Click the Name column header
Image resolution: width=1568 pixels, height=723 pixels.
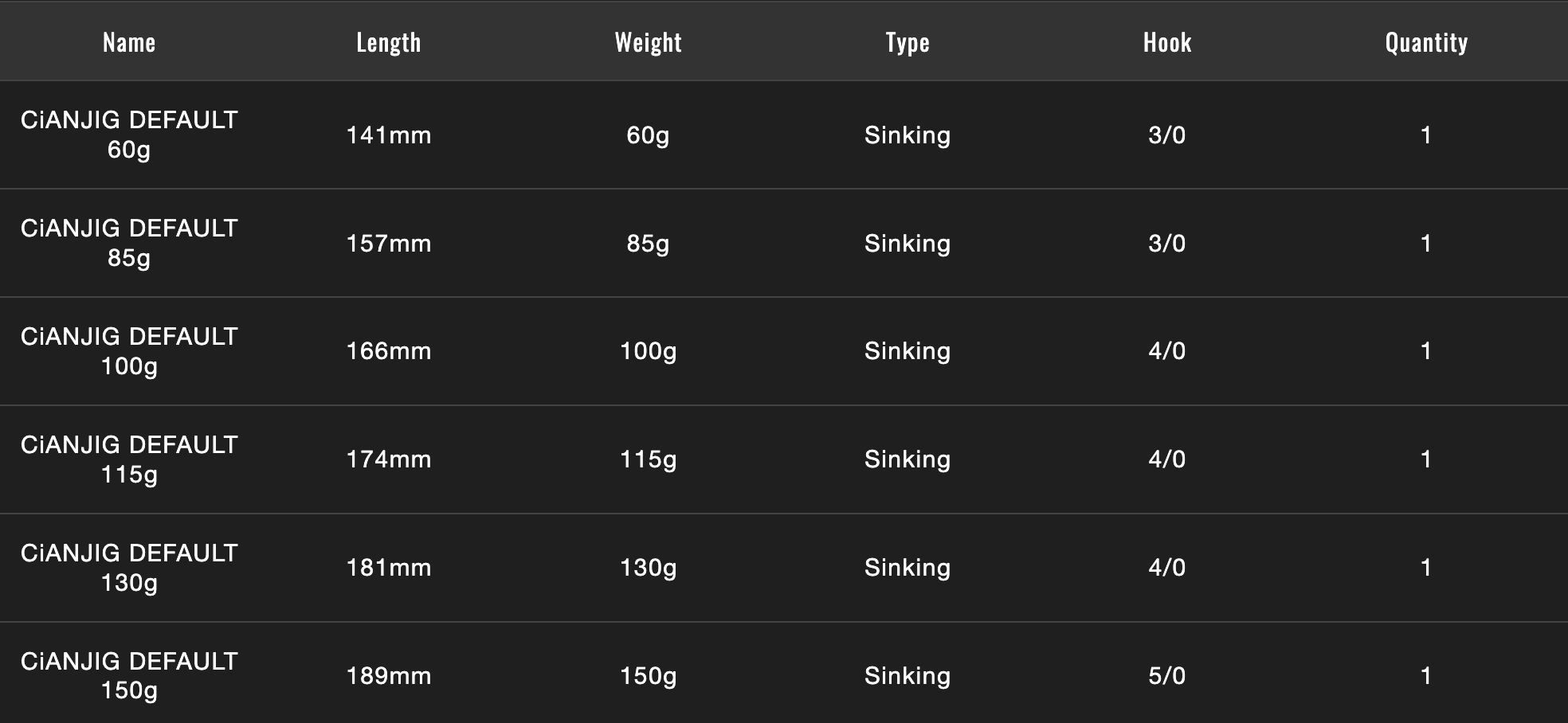click(x=129, y=42)
